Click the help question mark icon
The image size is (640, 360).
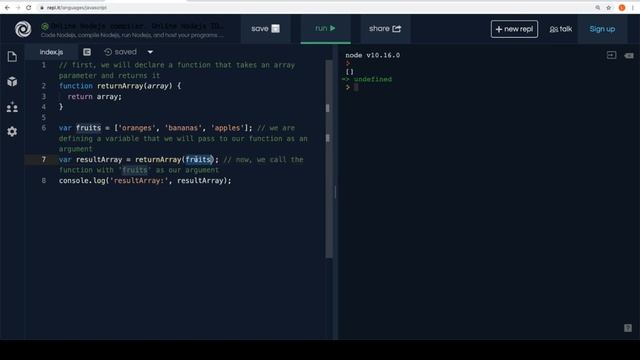click(628, 328)
